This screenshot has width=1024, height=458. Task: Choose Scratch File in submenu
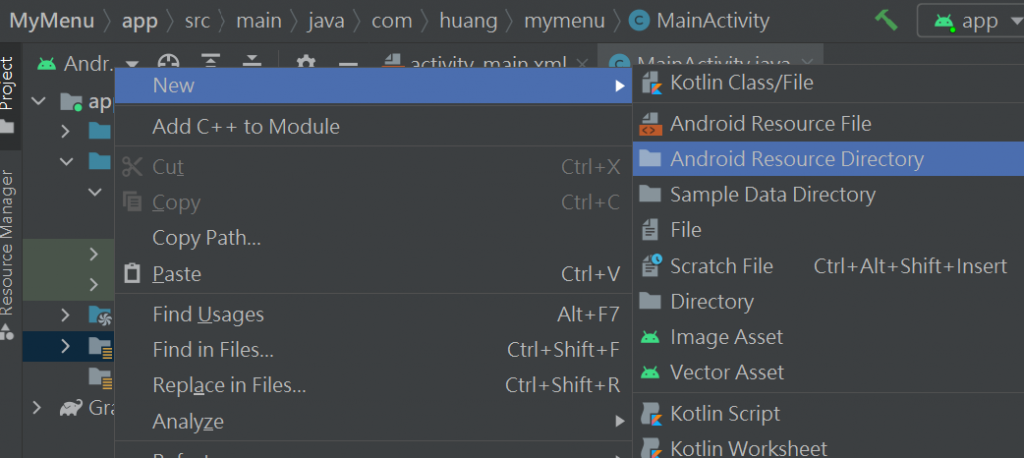tap(828, 266)
